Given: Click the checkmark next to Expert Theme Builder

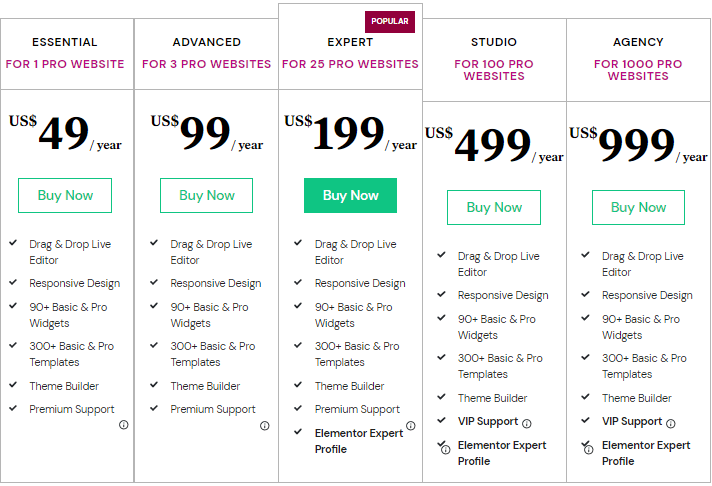Looking at the screenshot, I should (x=298, y=385).
